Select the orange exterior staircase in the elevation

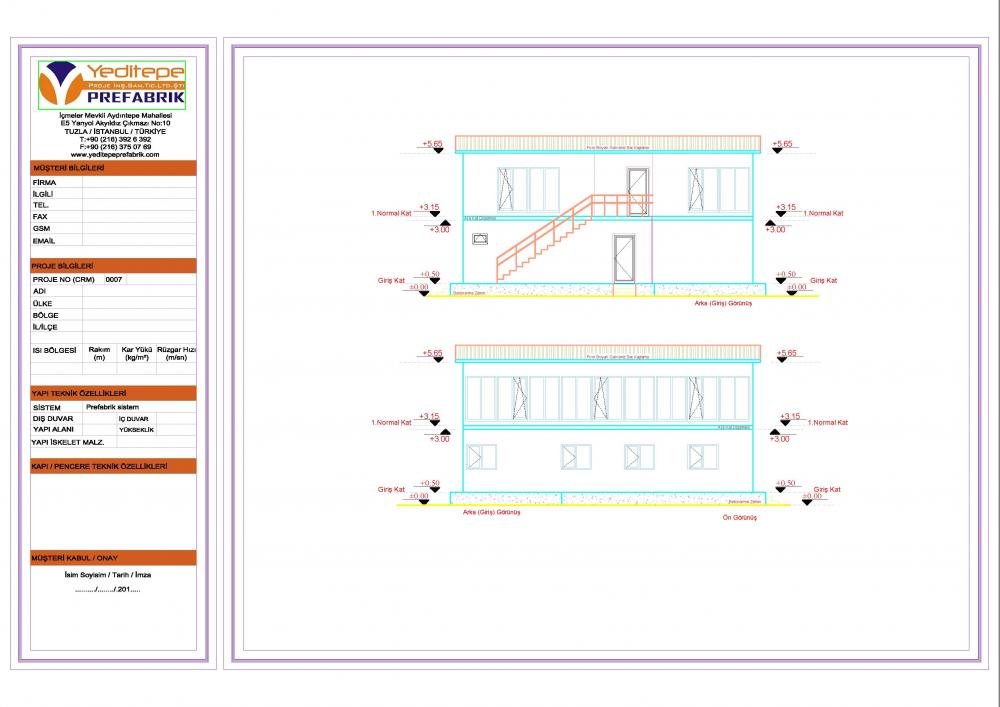(x=574, y=237)
